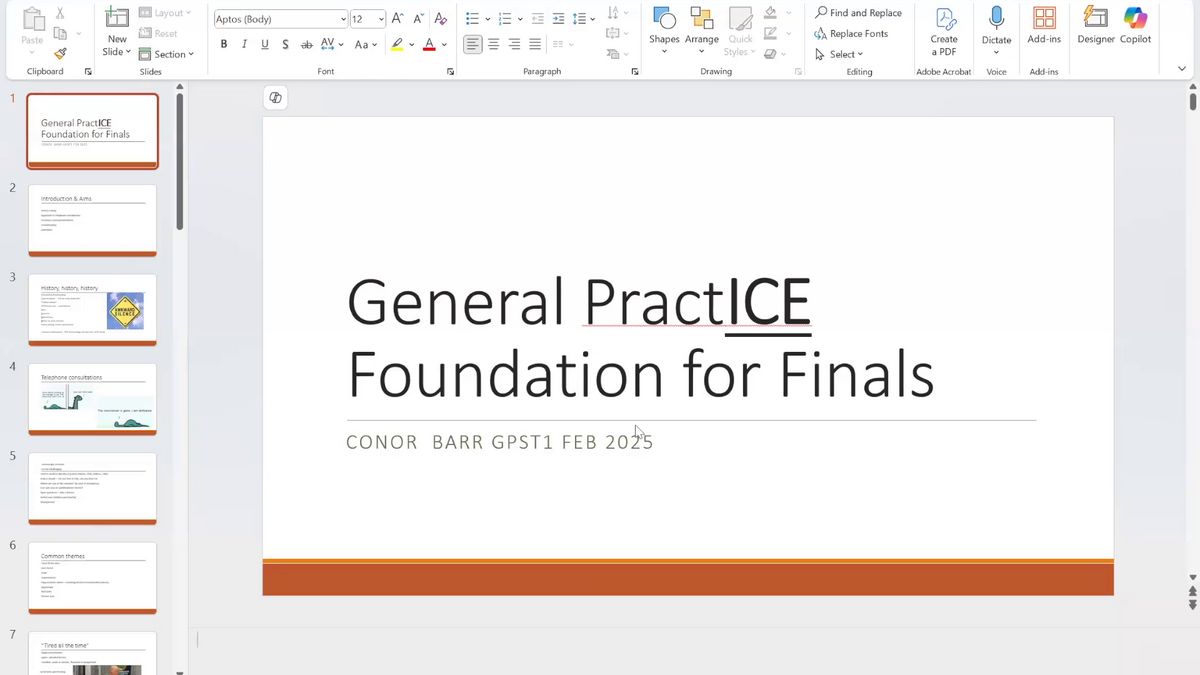The width and height of the screenshot is (1200, 675).
Task: Click the slide title General PractICE text
Action: (x=579, y=301)
